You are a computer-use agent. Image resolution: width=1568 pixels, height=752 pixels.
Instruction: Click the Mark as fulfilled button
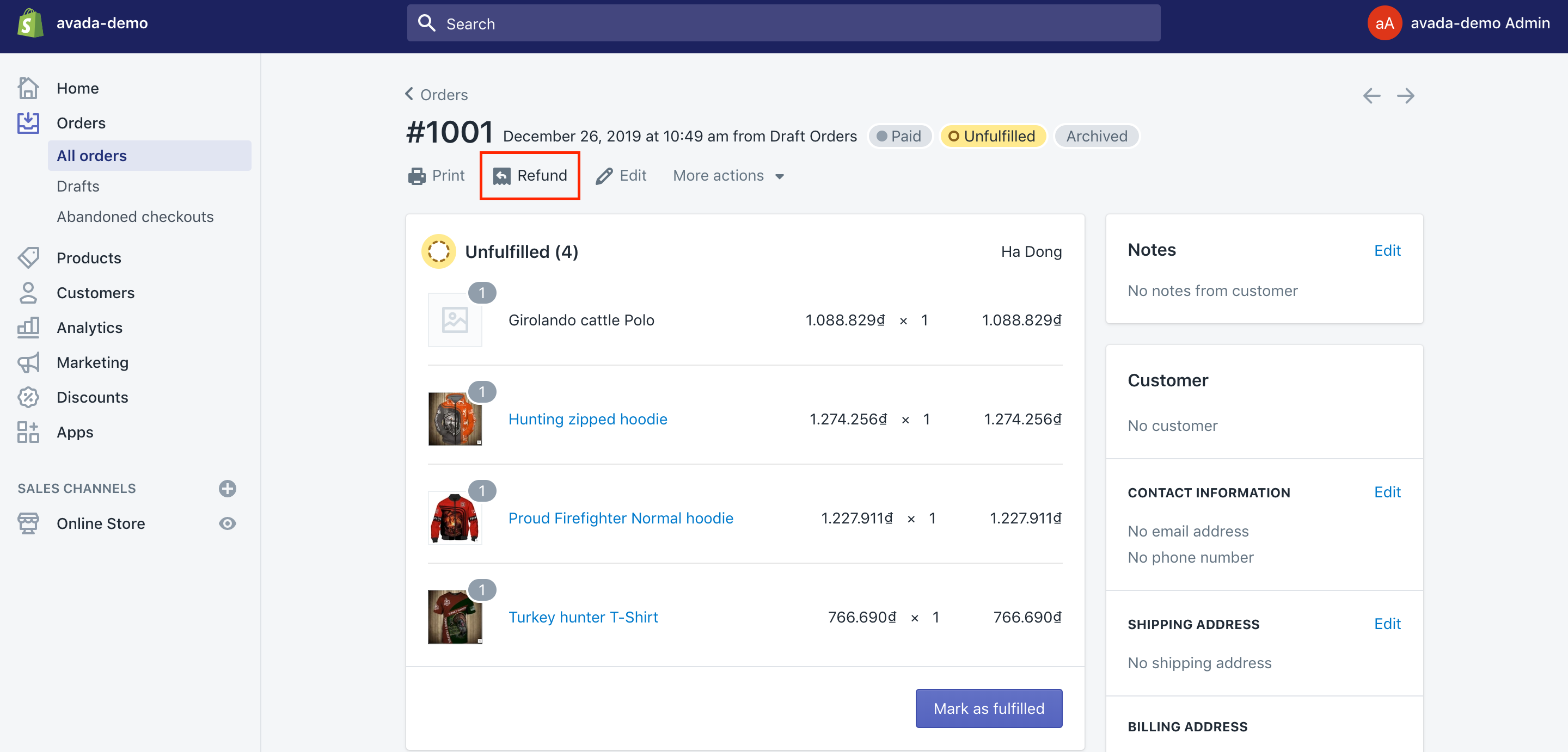pyautogui.click(x=989, y=708)
